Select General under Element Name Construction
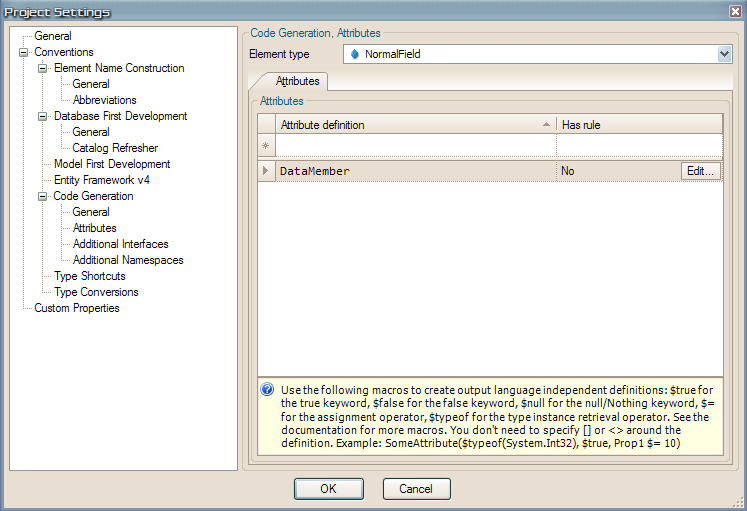The height and width of the screenshot is (511, 747). [91, 84]
